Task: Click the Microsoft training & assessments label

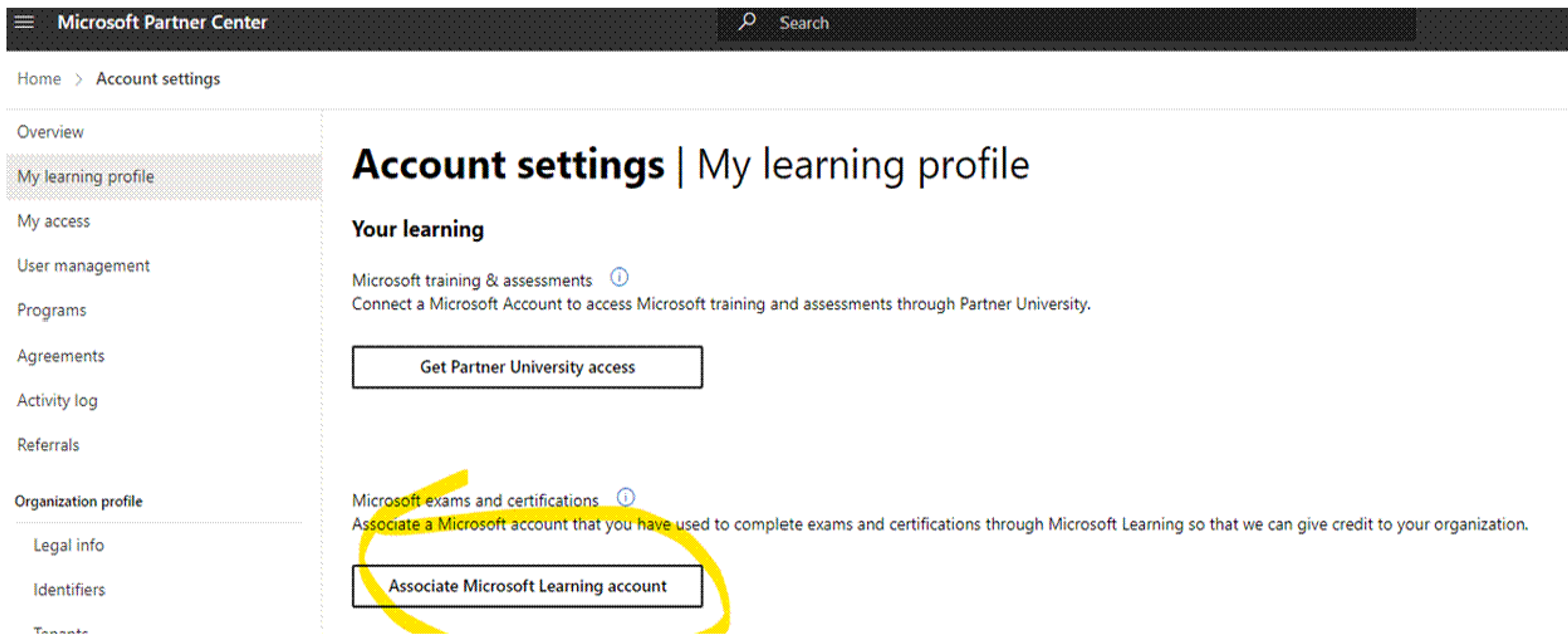Action: coord(472,281)
